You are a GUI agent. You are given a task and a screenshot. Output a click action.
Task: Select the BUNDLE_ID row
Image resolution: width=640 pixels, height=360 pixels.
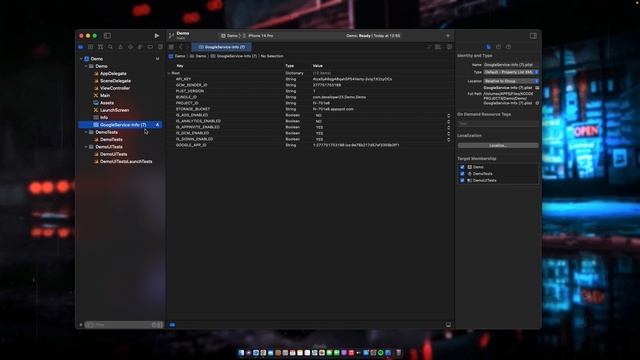tap(310, 97)
